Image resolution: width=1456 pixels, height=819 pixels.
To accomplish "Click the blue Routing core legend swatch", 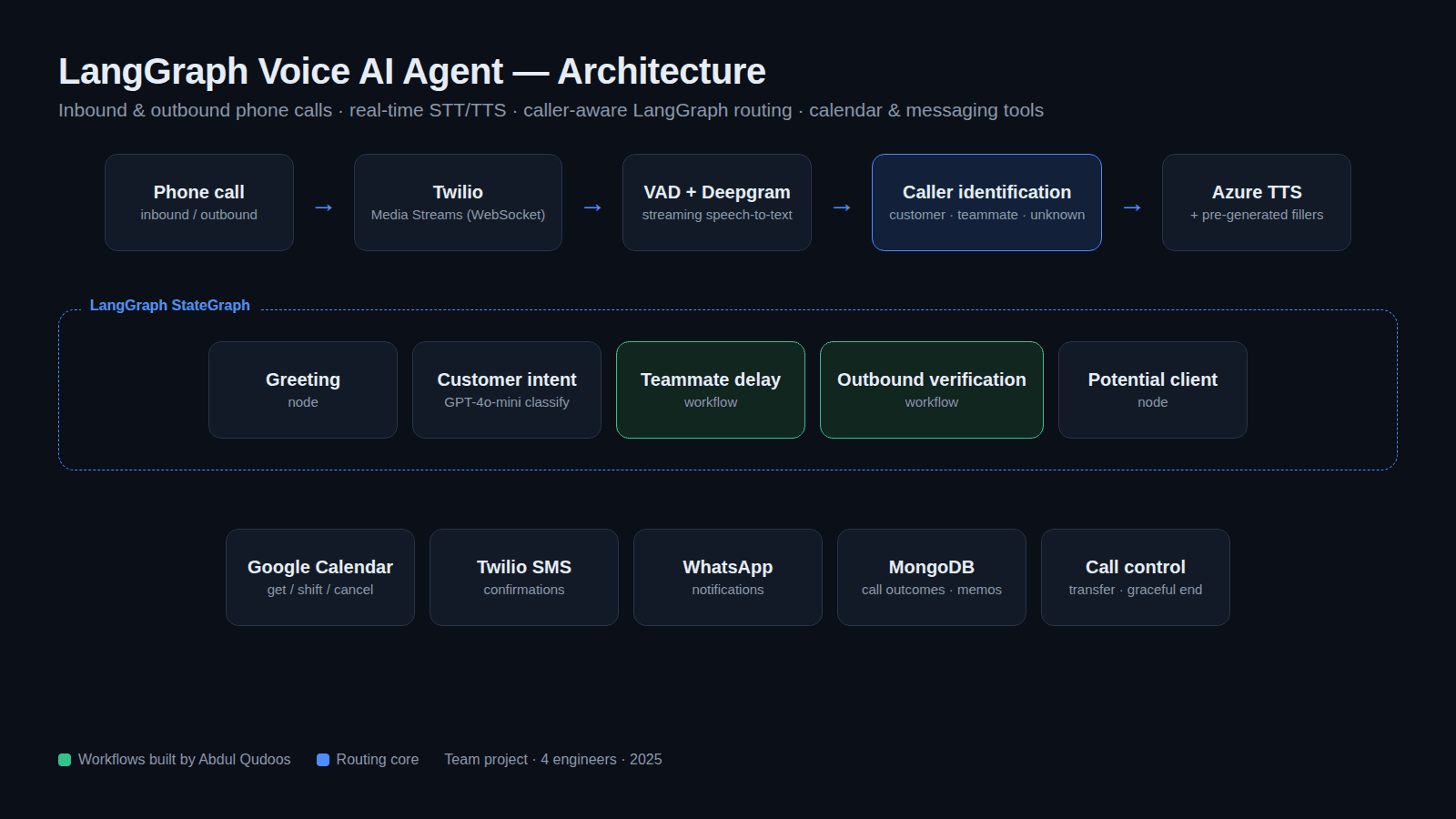I will click(x=323, y=760).
